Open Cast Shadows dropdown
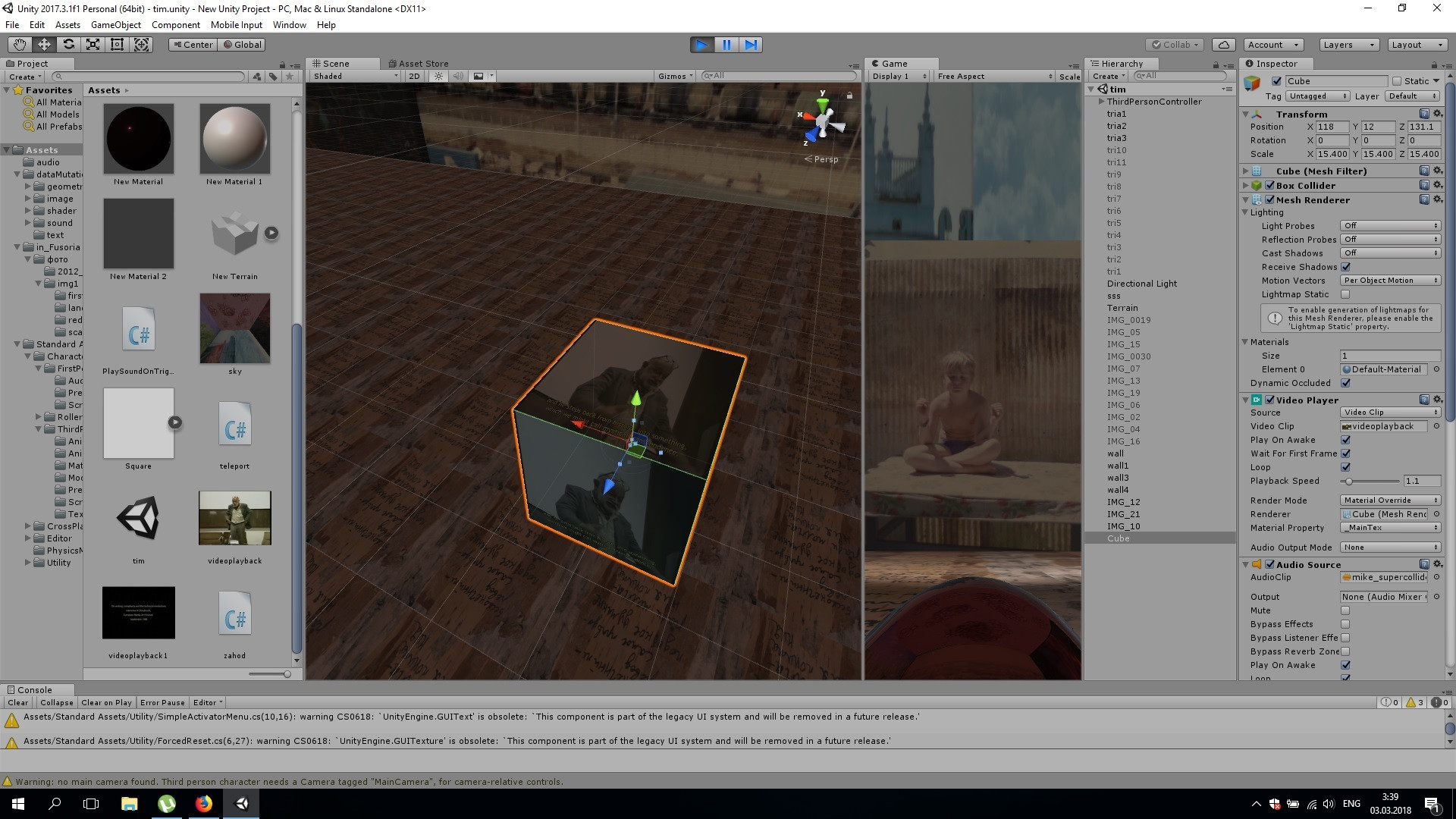Viewport: 1456px width, 819px height. [x=1390, y=253]
